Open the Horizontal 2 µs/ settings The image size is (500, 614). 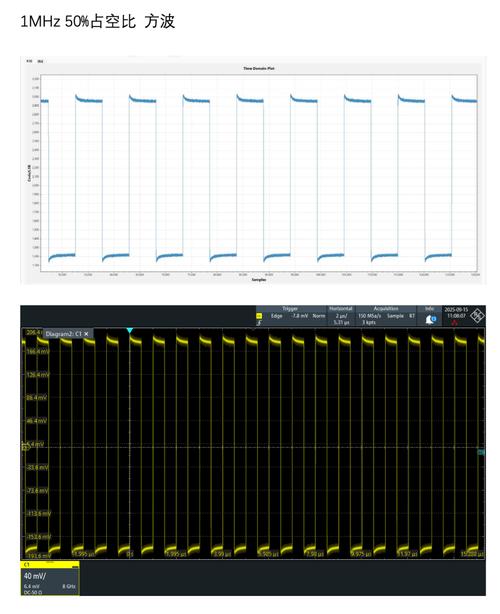pos(341,316)
